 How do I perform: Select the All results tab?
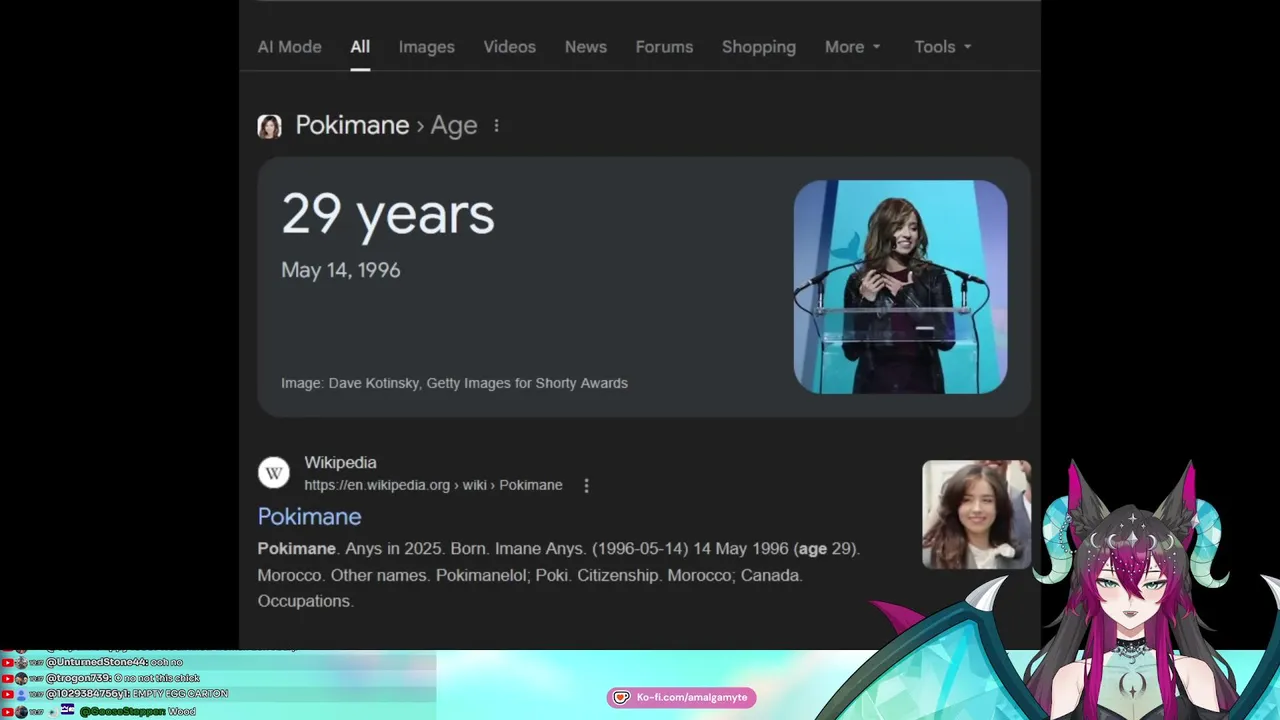pyautogui.click(x=360, y=47)
